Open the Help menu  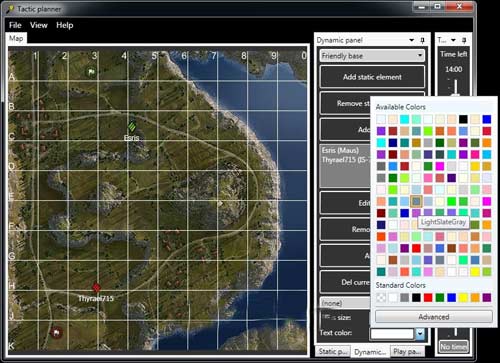(65, 25)
